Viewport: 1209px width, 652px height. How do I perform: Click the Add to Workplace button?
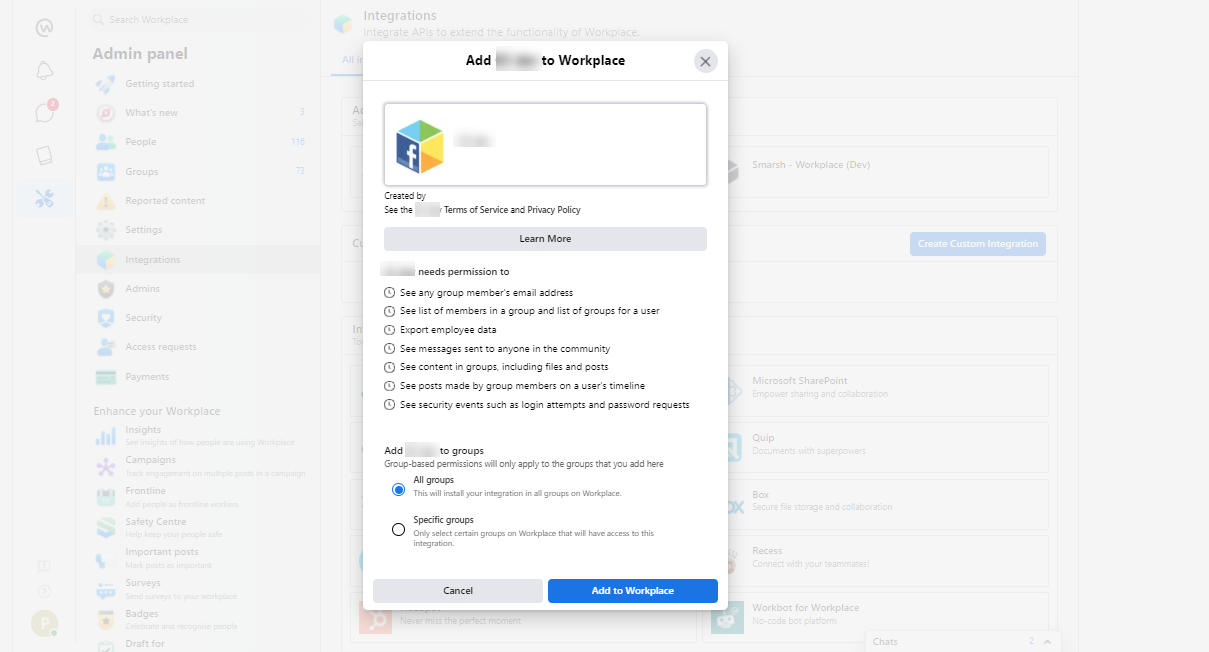coord(632,591)
